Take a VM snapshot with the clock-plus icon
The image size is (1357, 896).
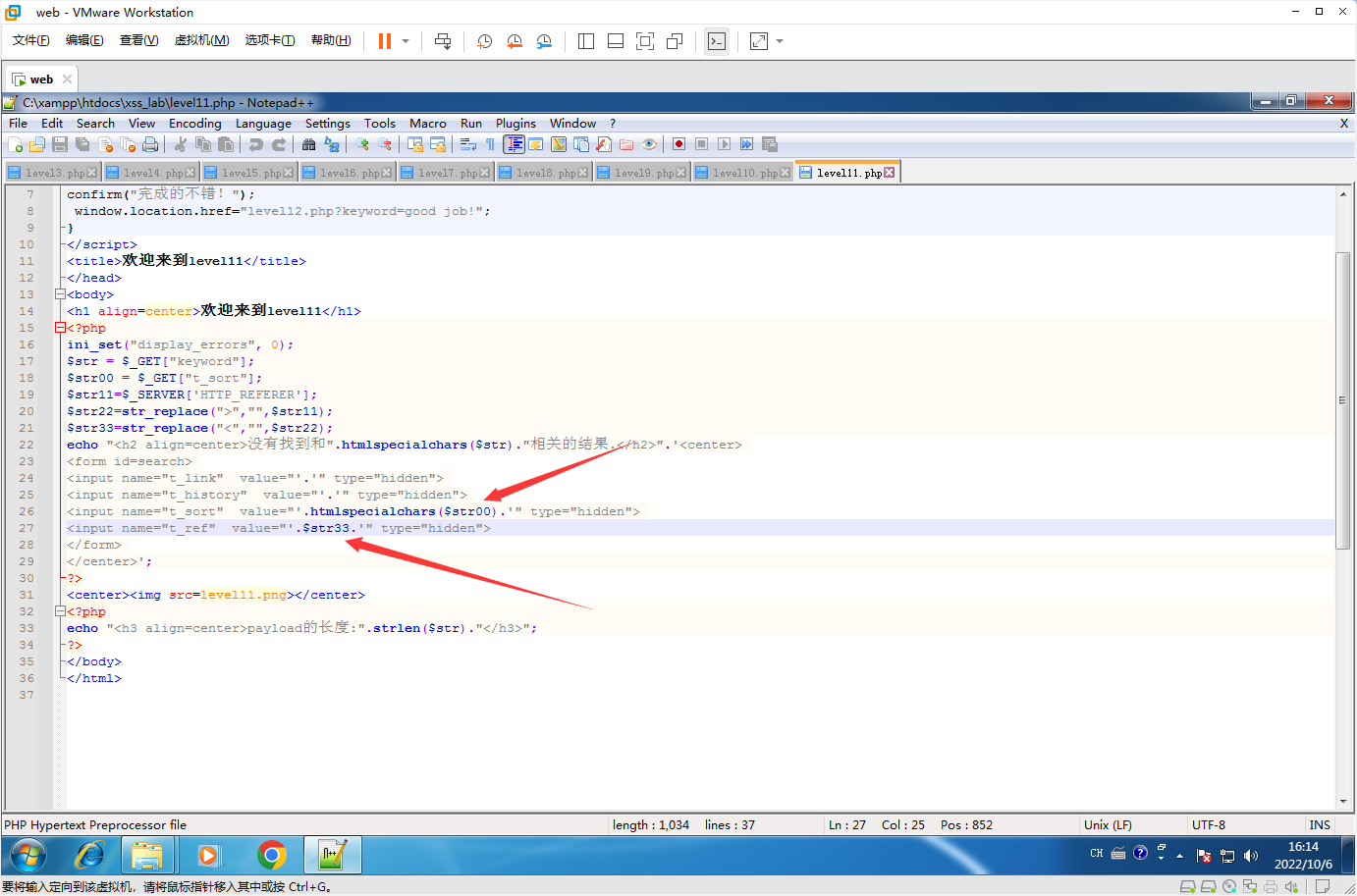(484, 41)
